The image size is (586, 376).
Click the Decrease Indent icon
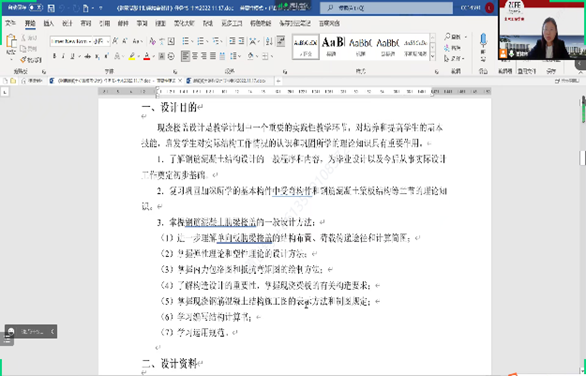[232, 41]
